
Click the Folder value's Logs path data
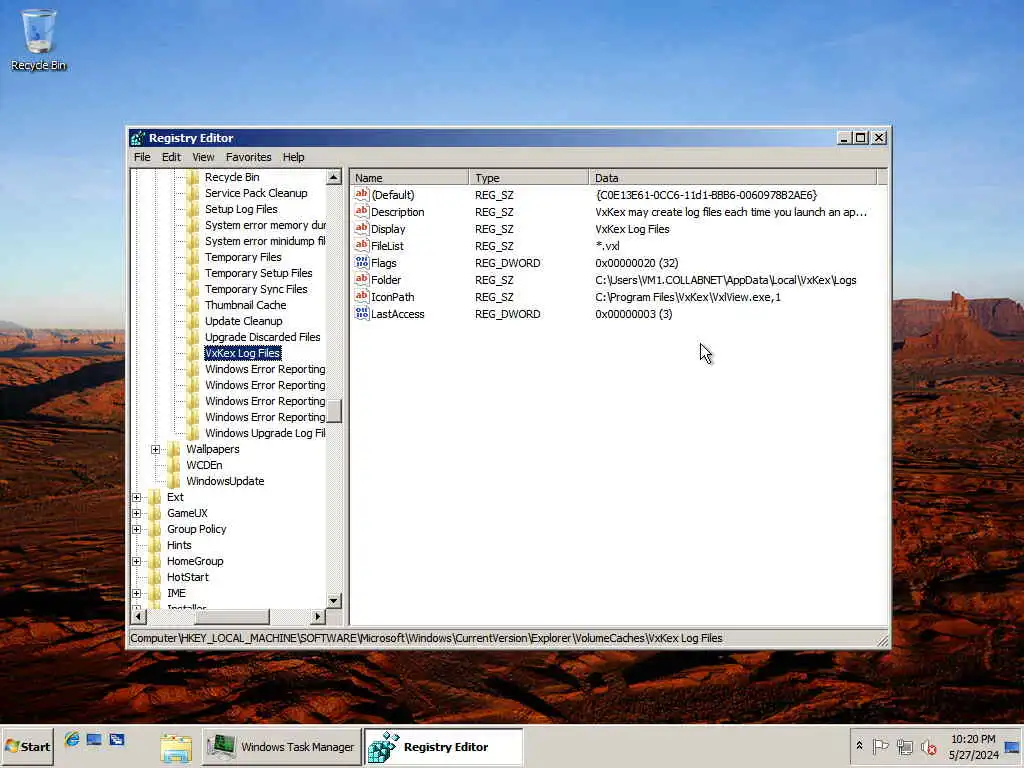point(725,280)
